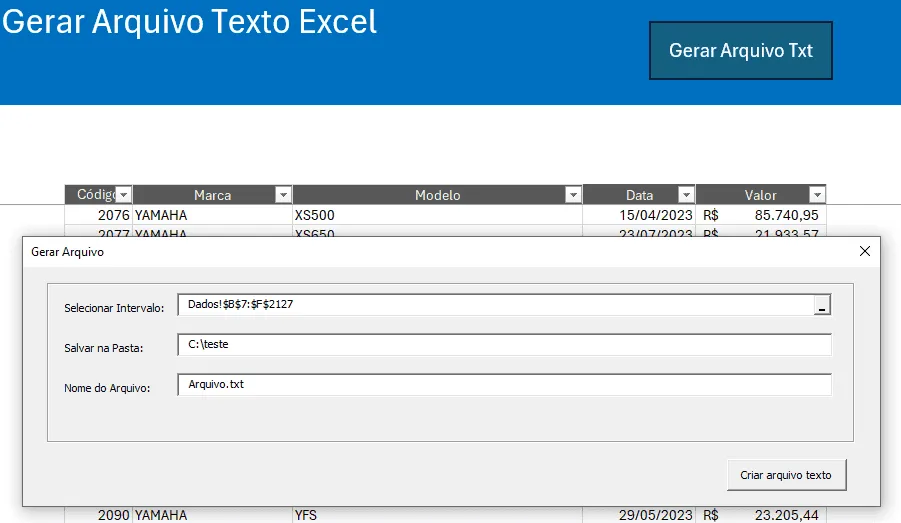This screenshot has width=901, height=523.
Task: Open the Data column filter dropdown
Action: pos(686,195)
